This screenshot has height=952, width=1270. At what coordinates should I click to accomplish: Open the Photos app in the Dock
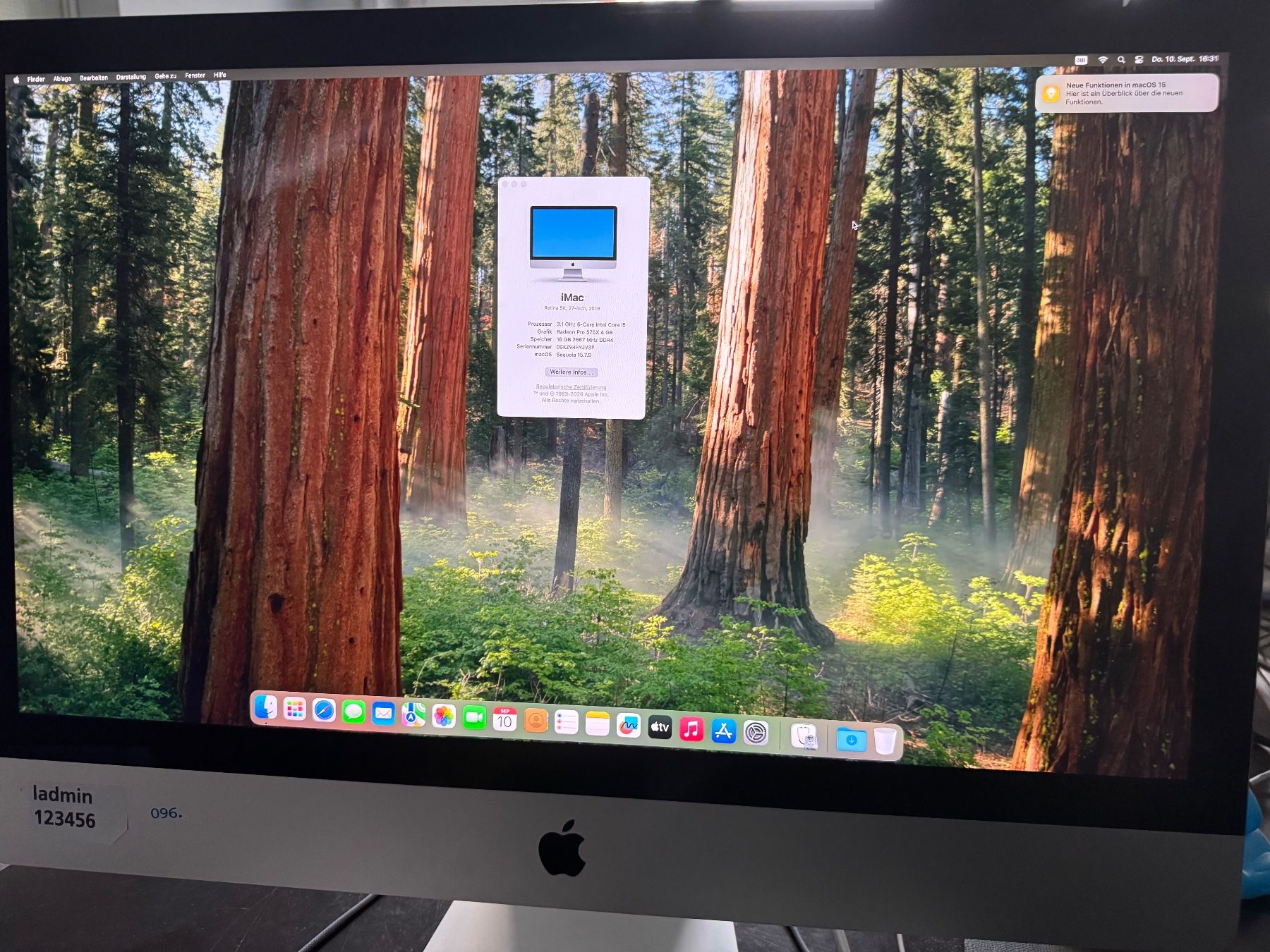click(444, 716)
